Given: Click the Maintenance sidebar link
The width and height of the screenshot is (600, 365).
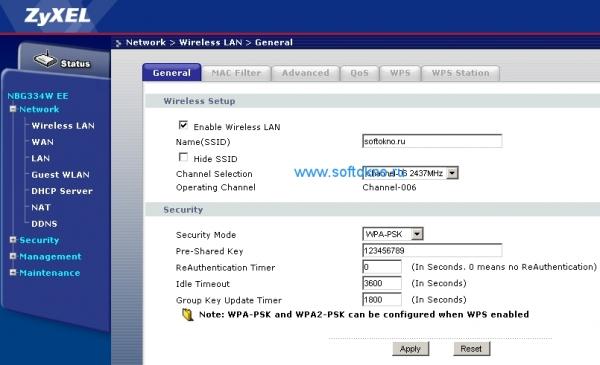Looking at the screenshot, I should [50, 273].
